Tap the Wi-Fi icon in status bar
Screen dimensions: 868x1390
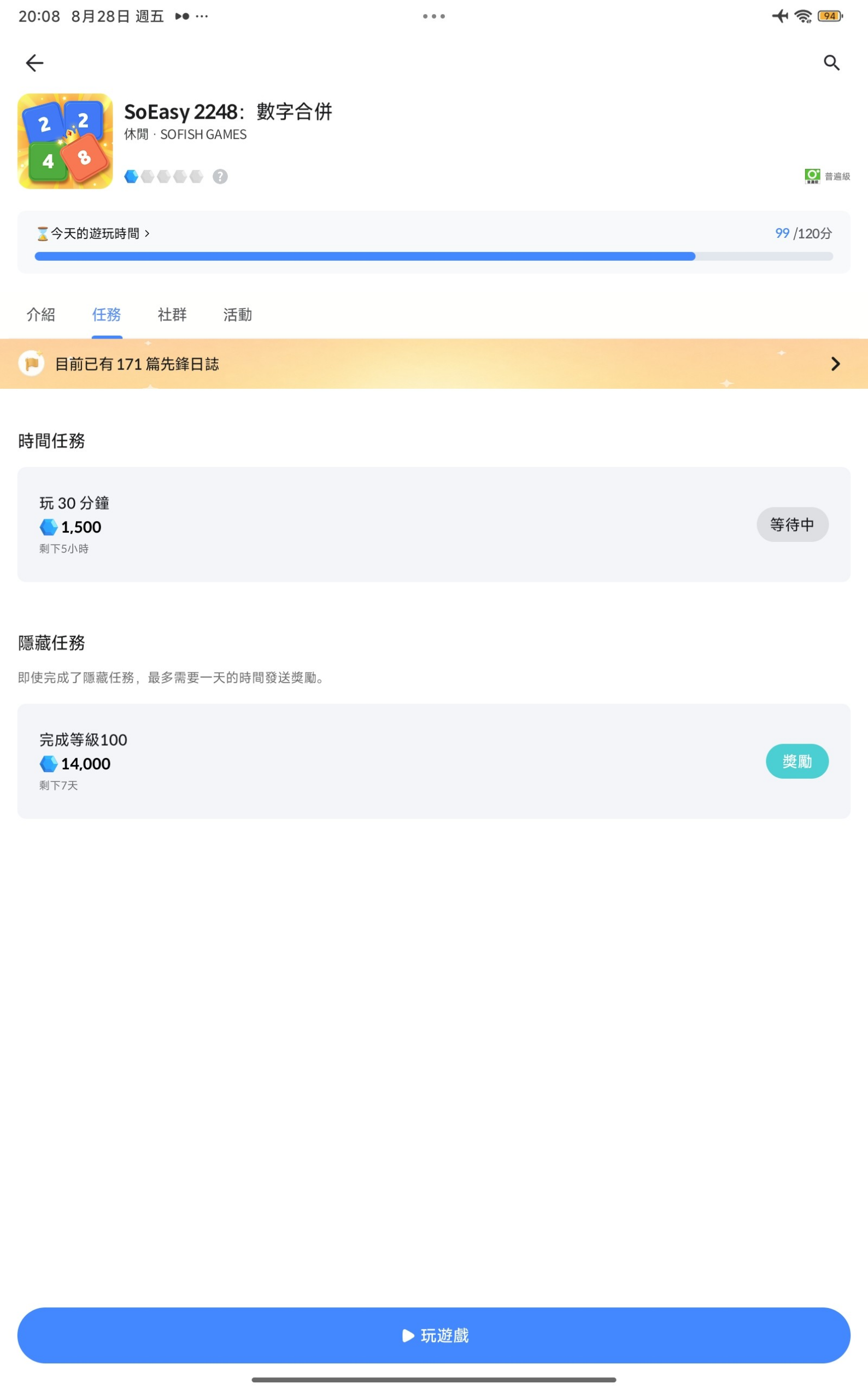(x=803, y=16)
